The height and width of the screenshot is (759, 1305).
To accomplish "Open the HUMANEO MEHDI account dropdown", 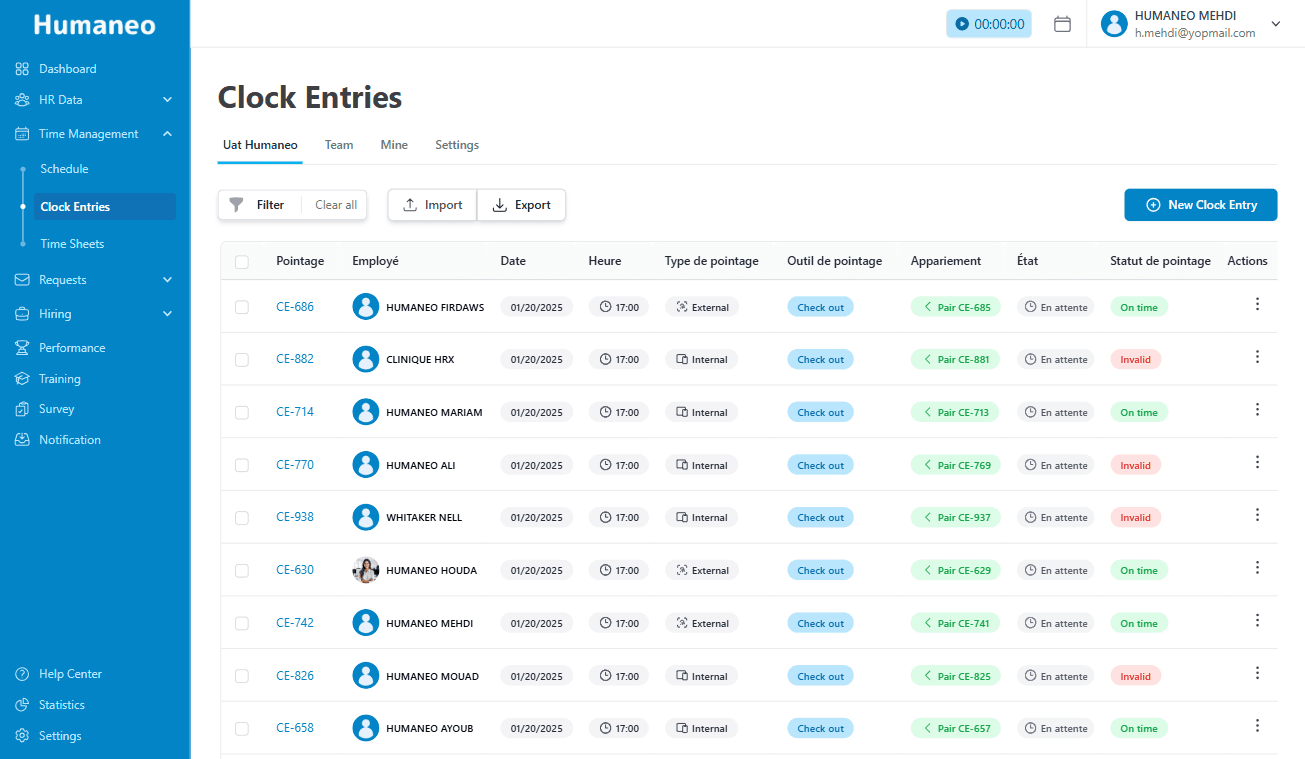I will click(x=1275, y=24).
